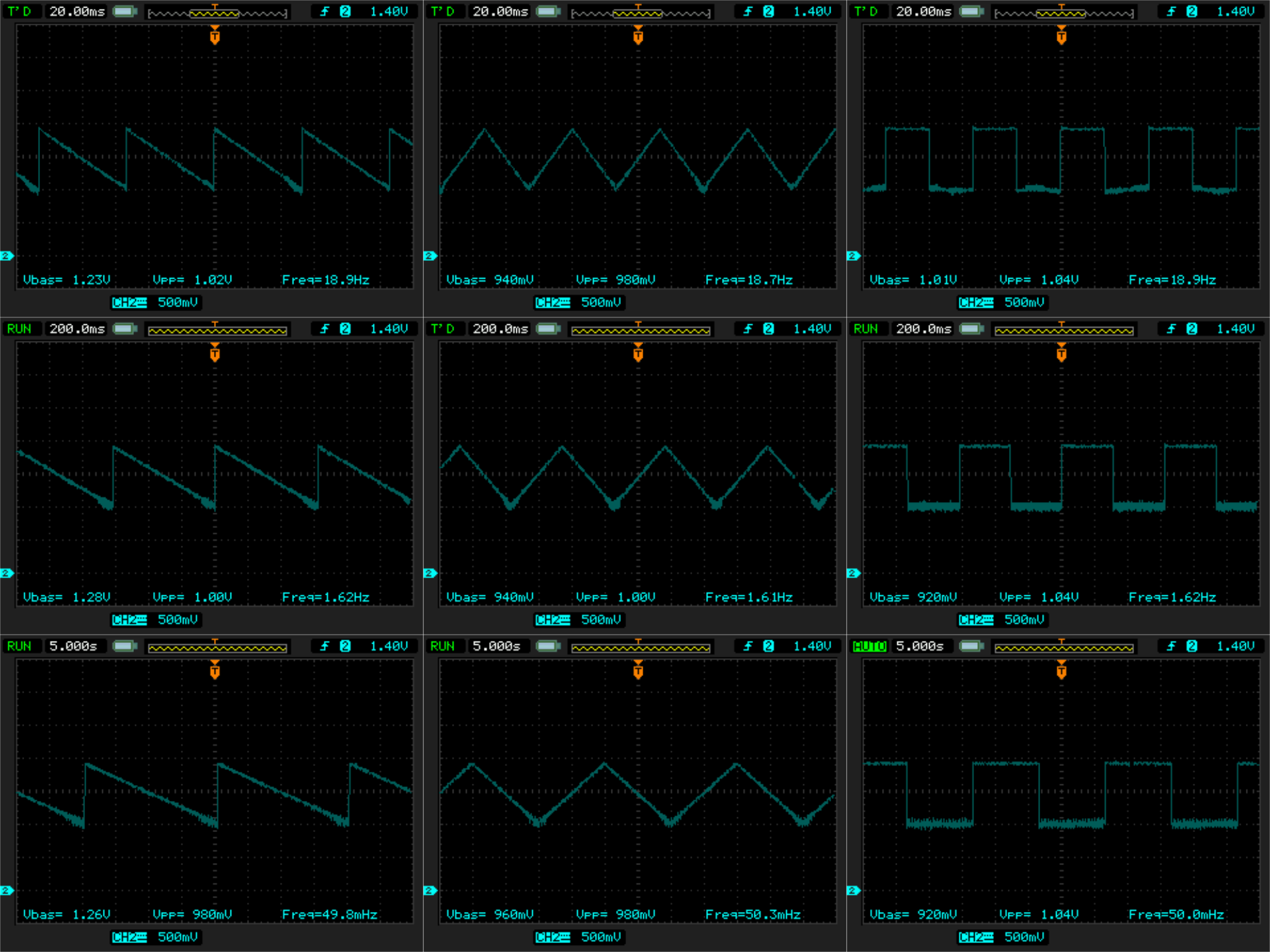Click rising-edge trigger icon in 18.7Hz panel
Image resolution: width=1270 pixels, height=952 pixels.
tap(749, 11)
